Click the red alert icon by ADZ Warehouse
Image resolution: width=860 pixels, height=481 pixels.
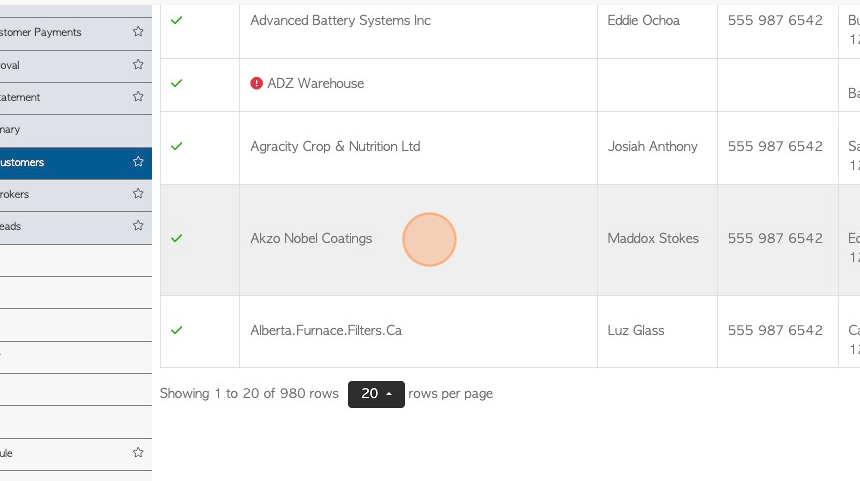[256, 83]
